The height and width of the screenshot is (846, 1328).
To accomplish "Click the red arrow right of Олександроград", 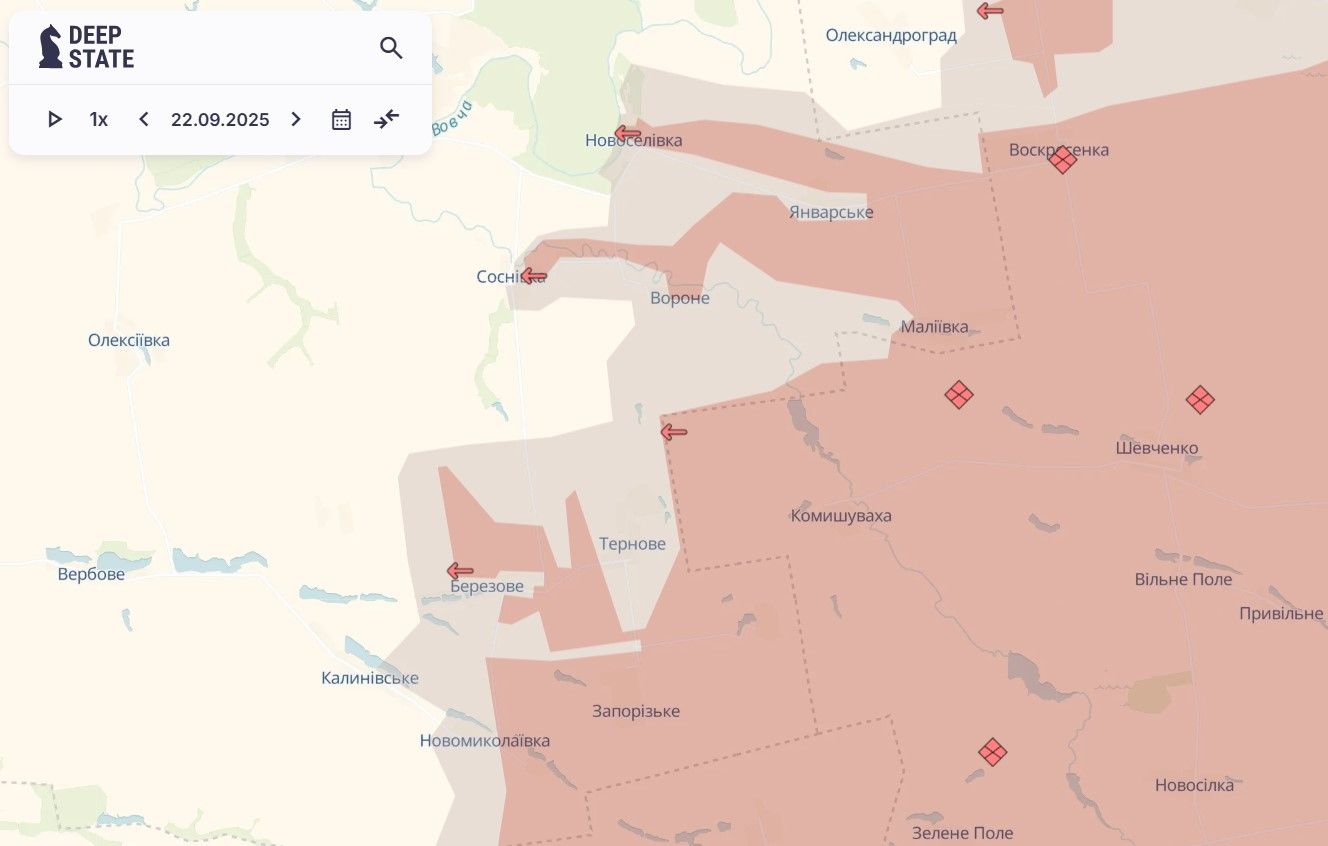I will click(x=990, y=11).
